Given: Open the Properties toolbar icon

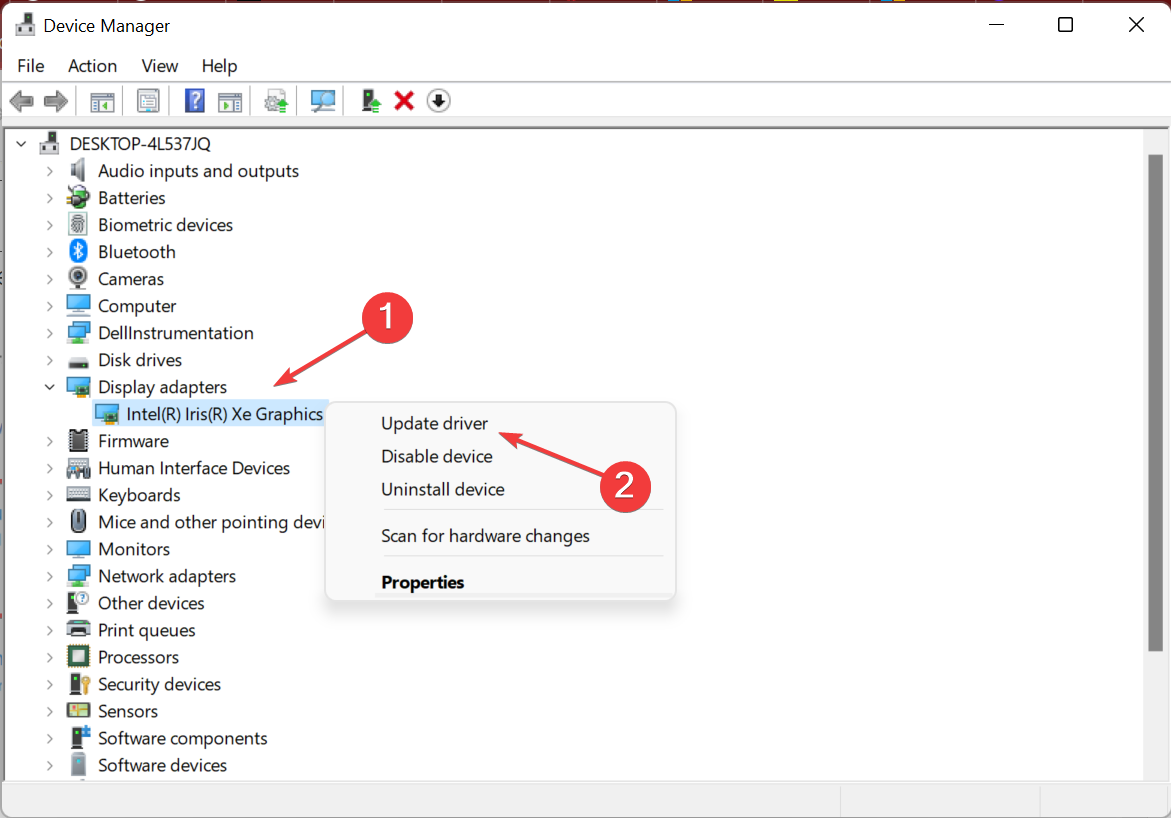Looking at the screenshot, I should coord(148,101).
